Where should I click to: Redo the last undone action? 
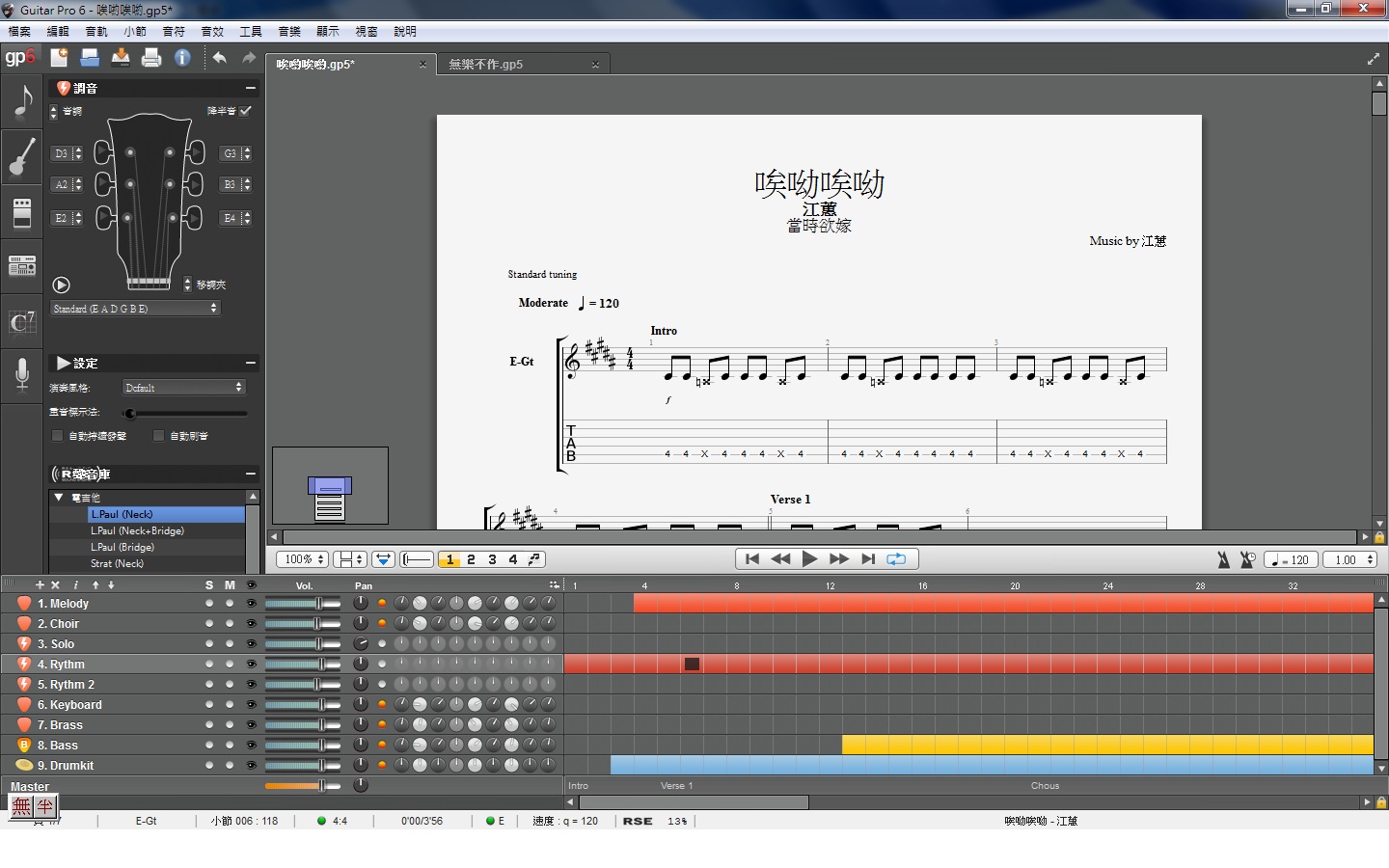[249, 58]
